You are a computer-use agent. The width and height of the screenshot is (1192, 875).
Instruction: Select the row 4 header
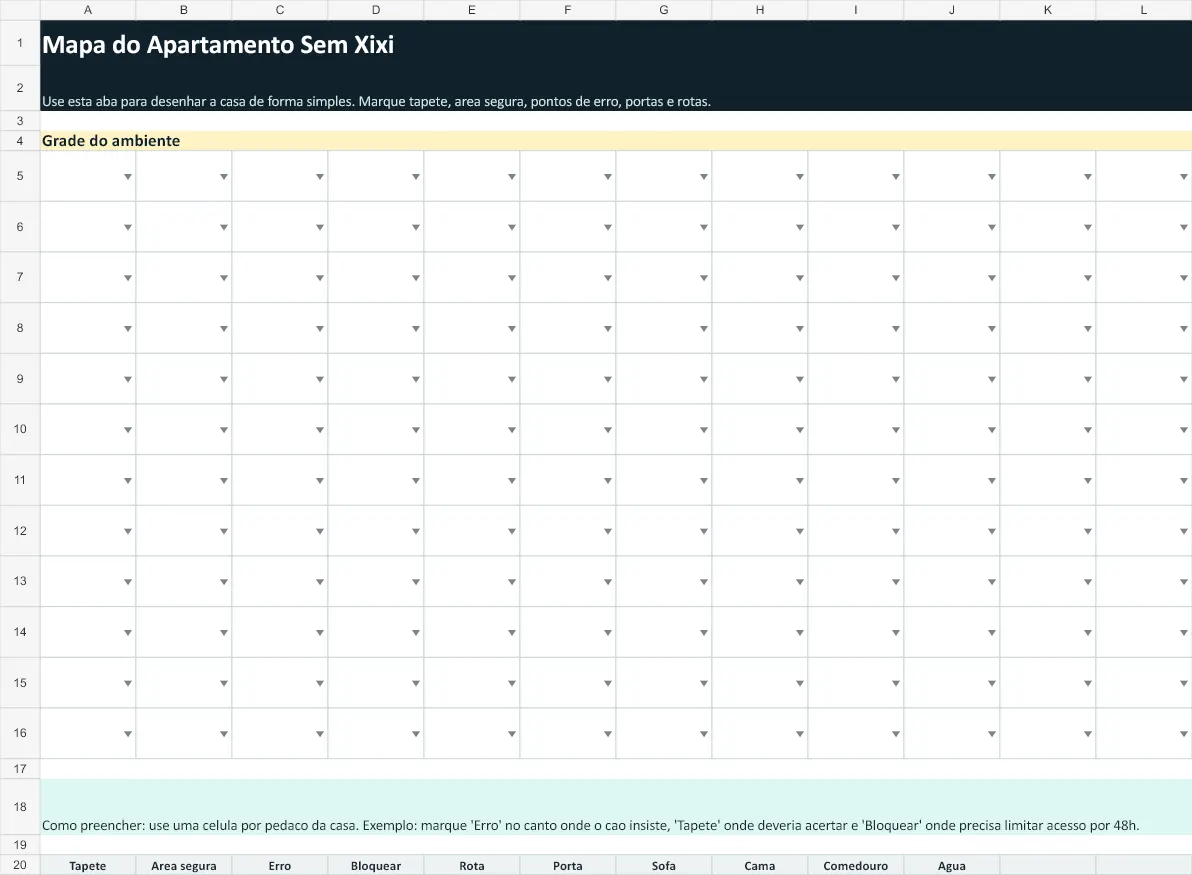coord(20,141)
